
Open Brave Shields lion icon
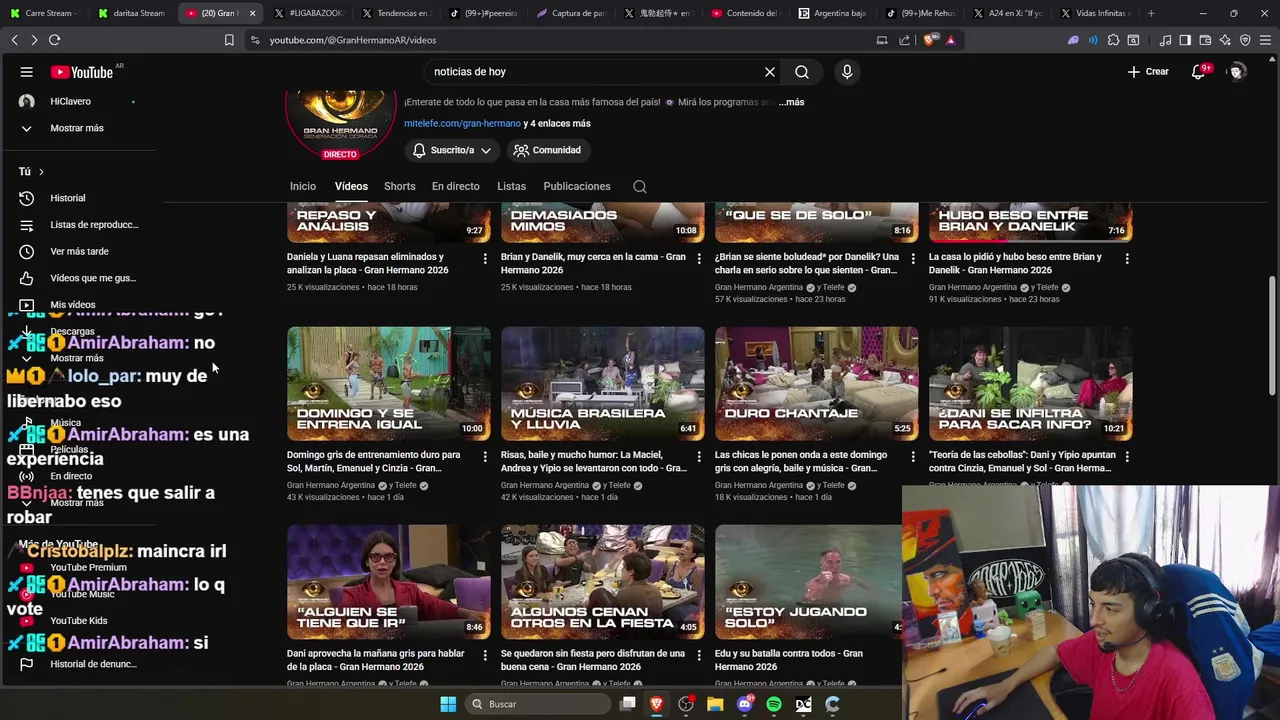[x=931, y=40]
